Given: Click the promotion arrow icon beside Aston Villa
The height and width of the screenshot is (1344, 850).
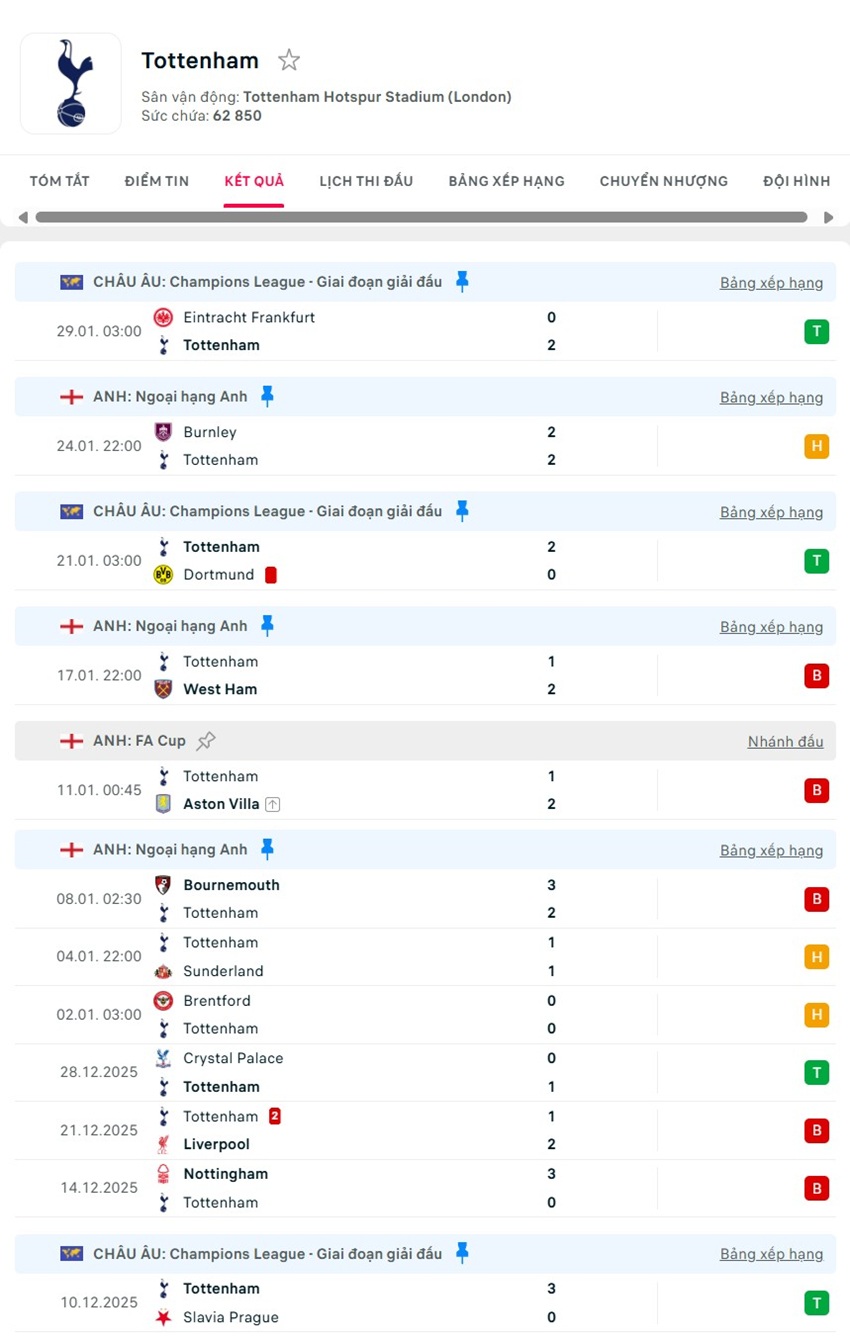Looking at the screenshot, I should click(x=272, y=803).
